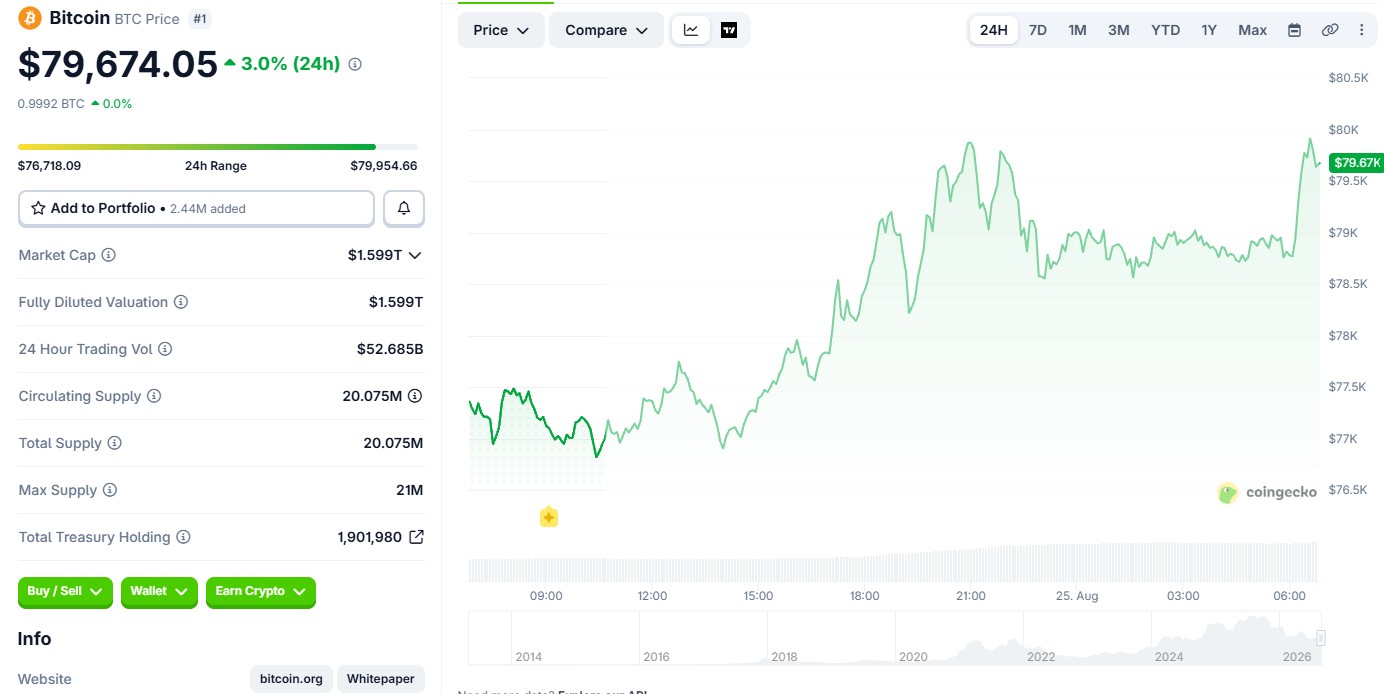Select the 3M time range tab
This screenshot has height=694, width=1384.
(x=1119, y=30)
